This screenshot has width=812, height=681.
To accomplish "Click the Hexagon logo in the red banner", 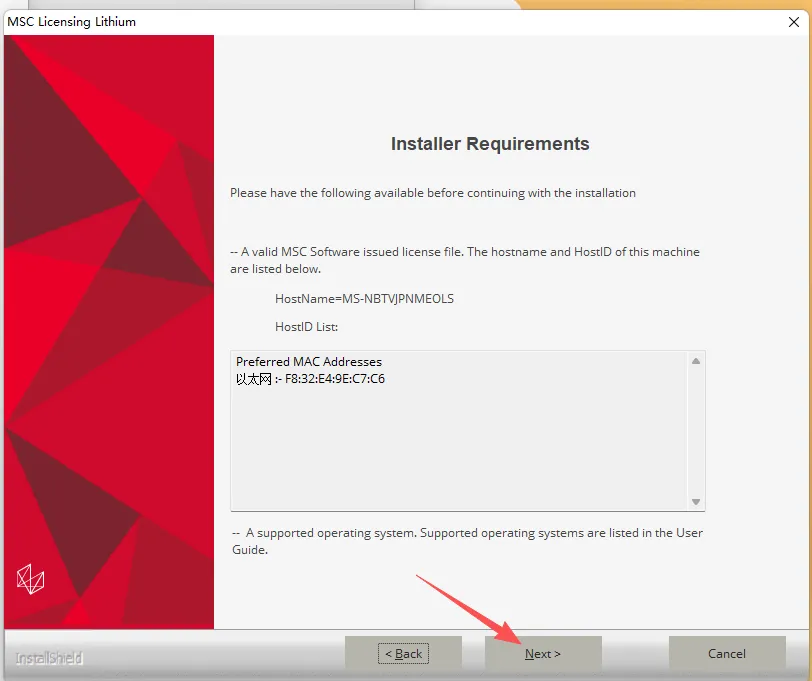I will pos(31,579).
